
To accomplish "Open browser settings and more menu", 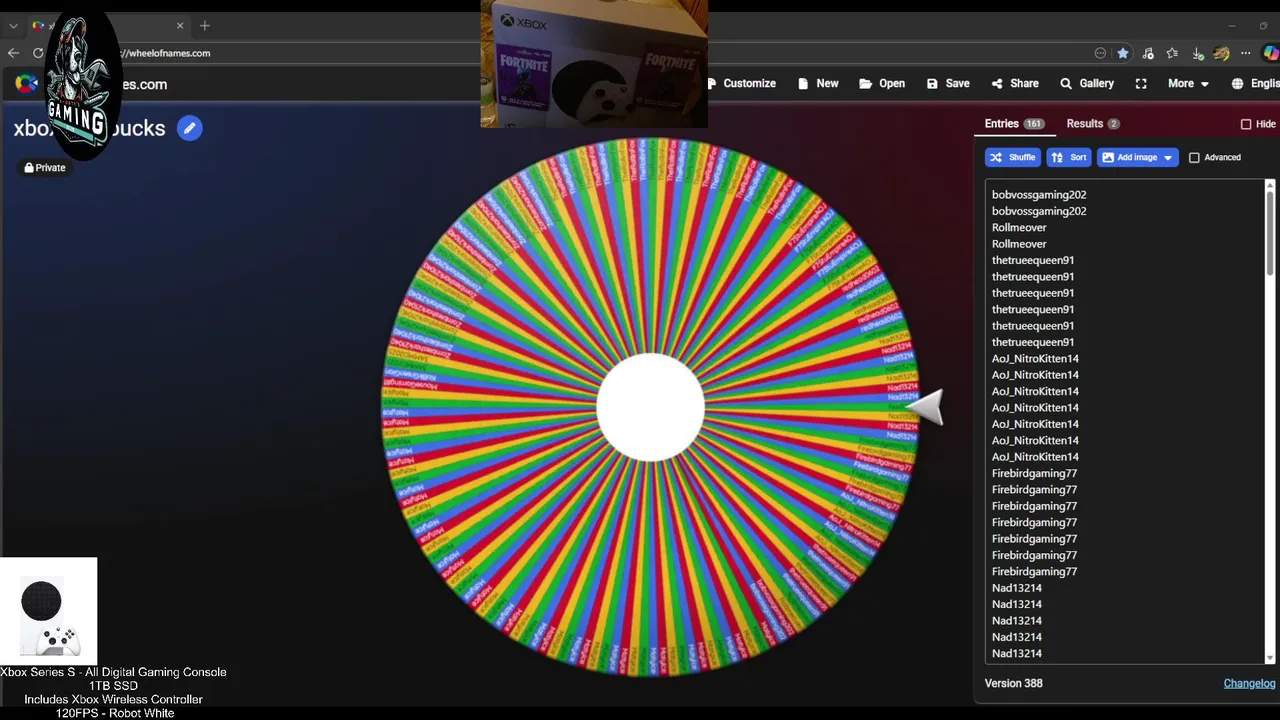I will (x=1246, y=53).
